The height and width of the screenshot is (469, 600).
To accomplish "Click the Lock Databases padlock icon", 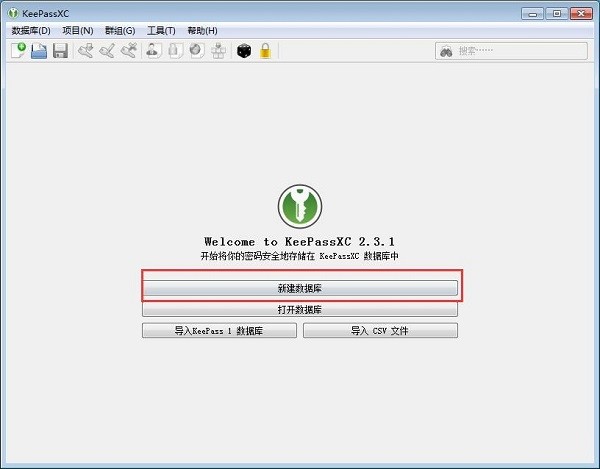I will pyautogui.click(x=265, y=50).
